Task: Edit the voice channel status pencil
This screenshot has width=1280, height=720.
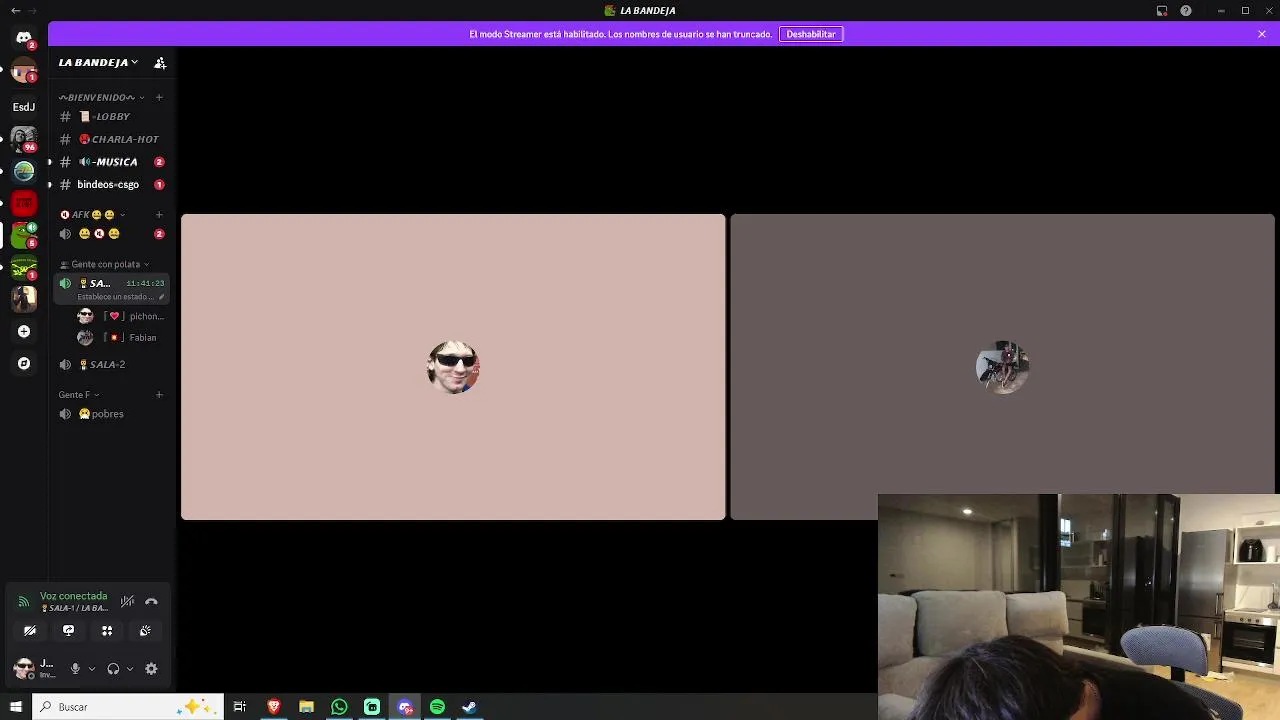Action: [161, 297]
